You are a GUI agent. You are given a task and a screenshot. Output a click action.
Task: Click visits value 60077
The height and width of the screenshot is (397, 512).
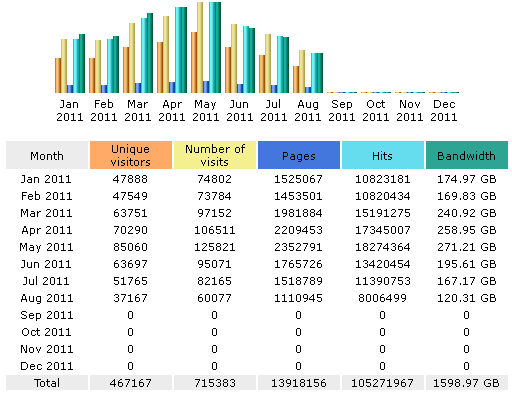point(214,298)
